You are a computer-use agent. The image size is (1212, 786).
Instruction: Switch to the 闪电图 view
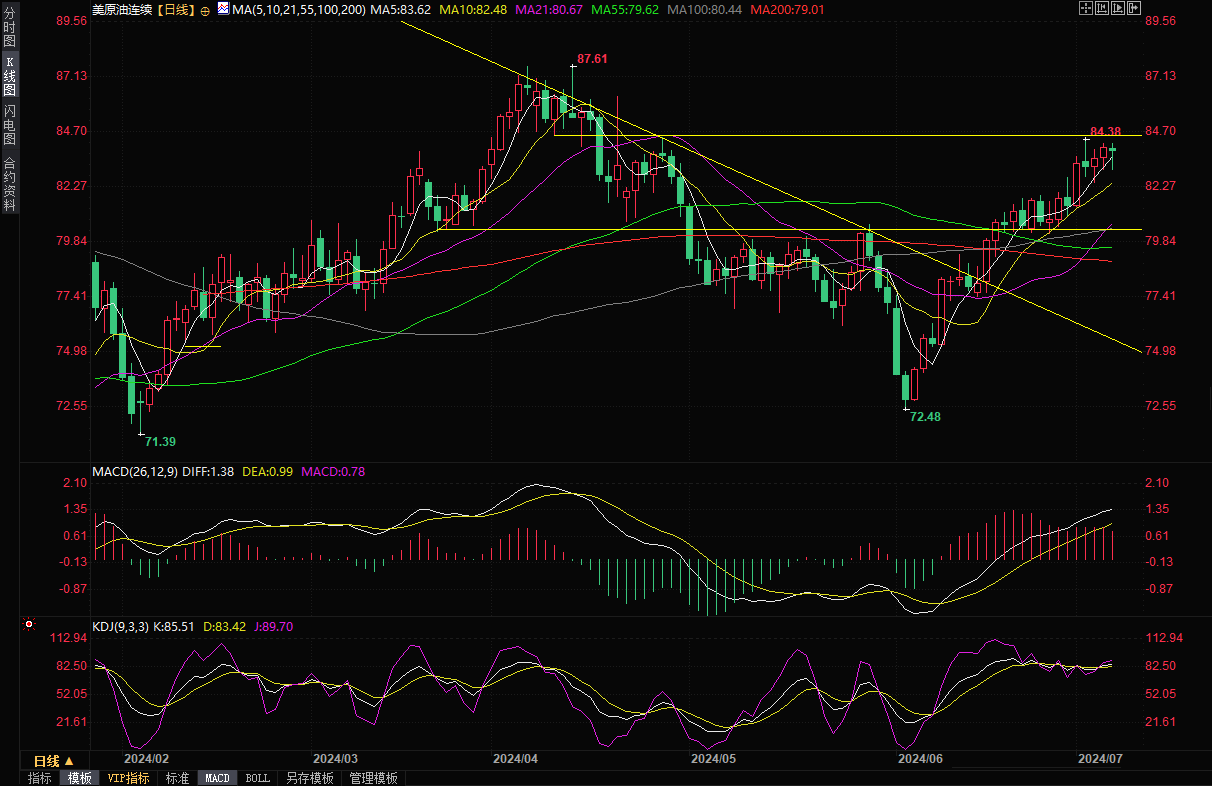[x=9, y=124]
